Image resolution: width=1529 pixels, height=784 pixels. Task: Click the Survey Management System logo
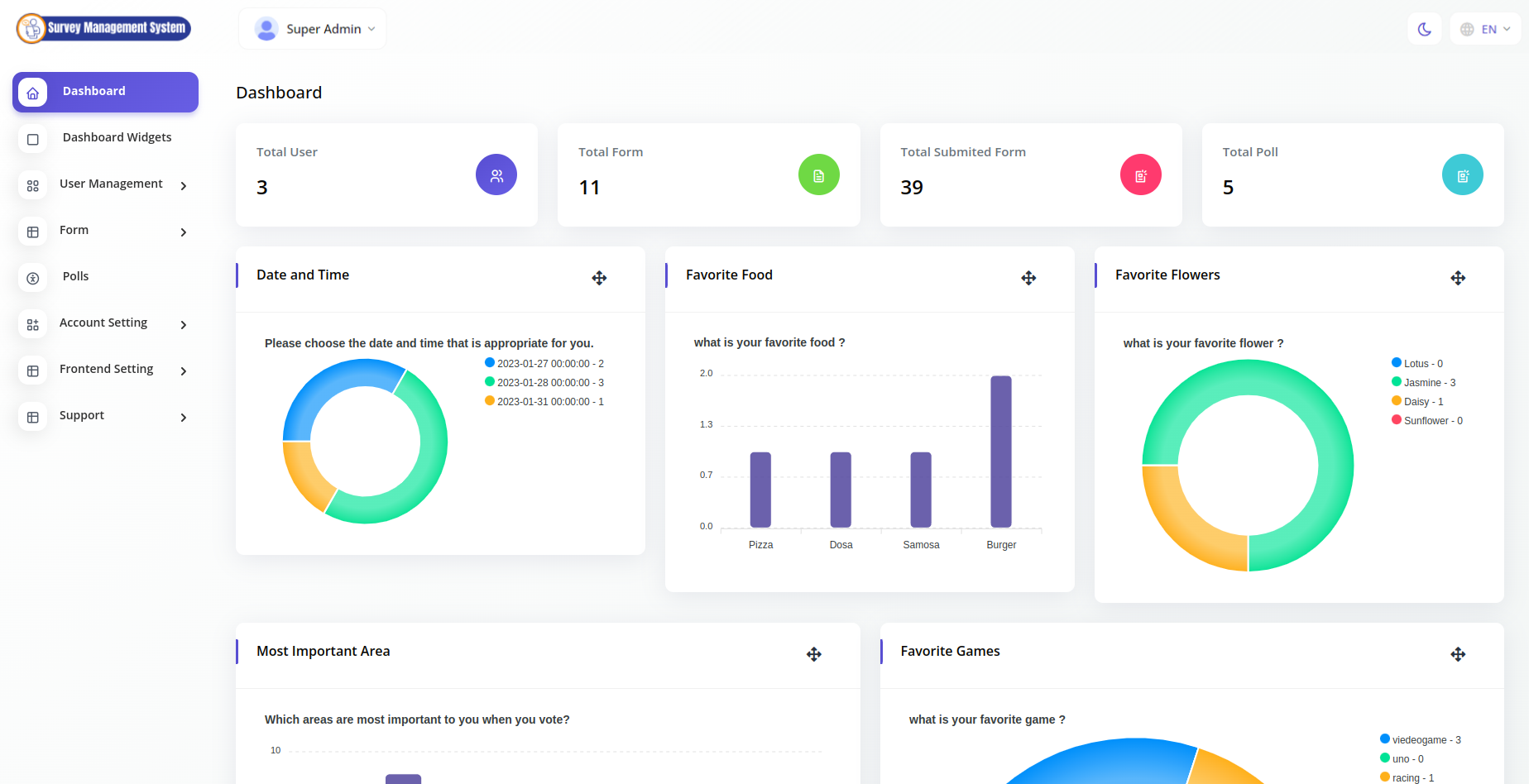tap(104, 28)
